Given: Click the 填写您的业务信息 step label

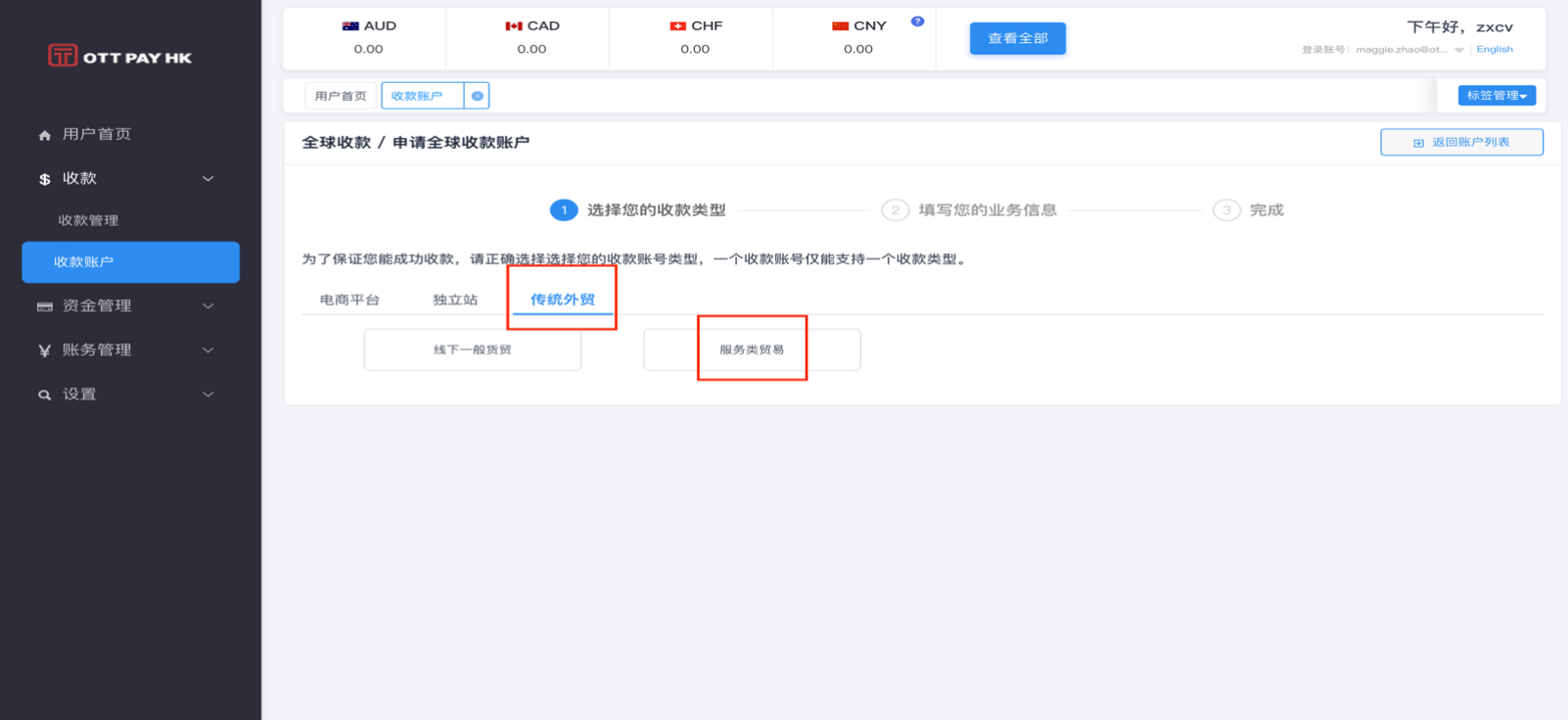Looking at the screenshot, I should pos(988,210).
